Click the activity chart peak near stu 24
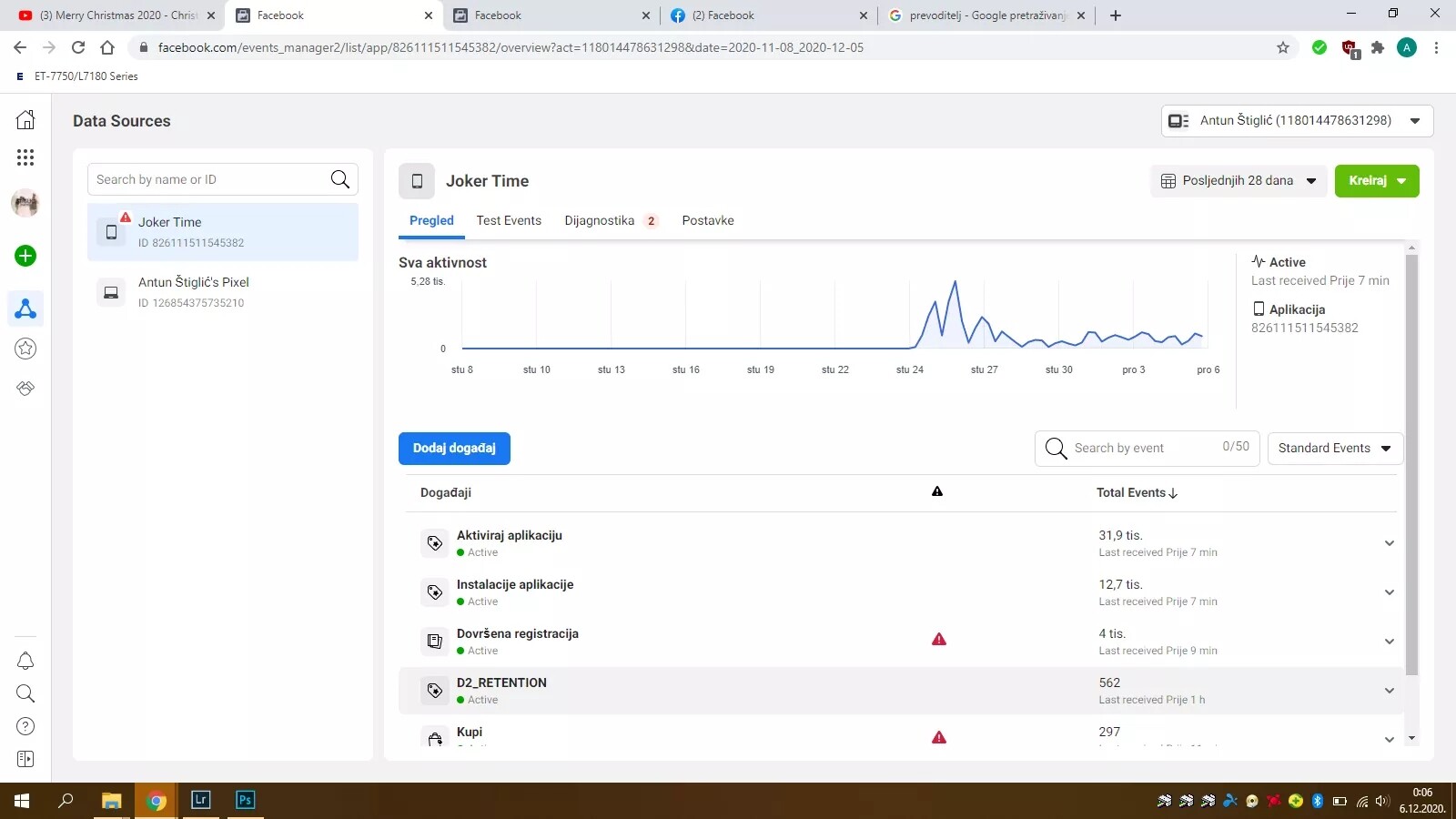Screen dimensions: 1456x819 955,282
